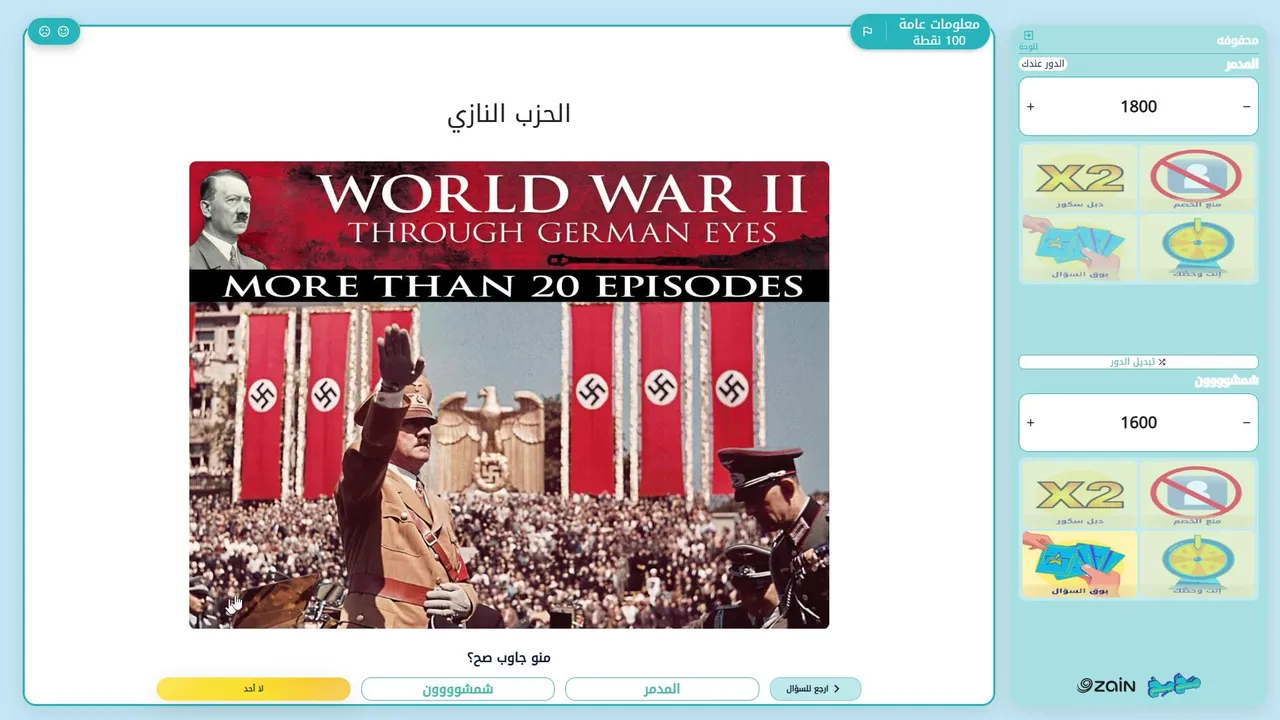Decrease the 1600 score with minus
This screenshot has height=720, width=1280.
point(1246,423)
